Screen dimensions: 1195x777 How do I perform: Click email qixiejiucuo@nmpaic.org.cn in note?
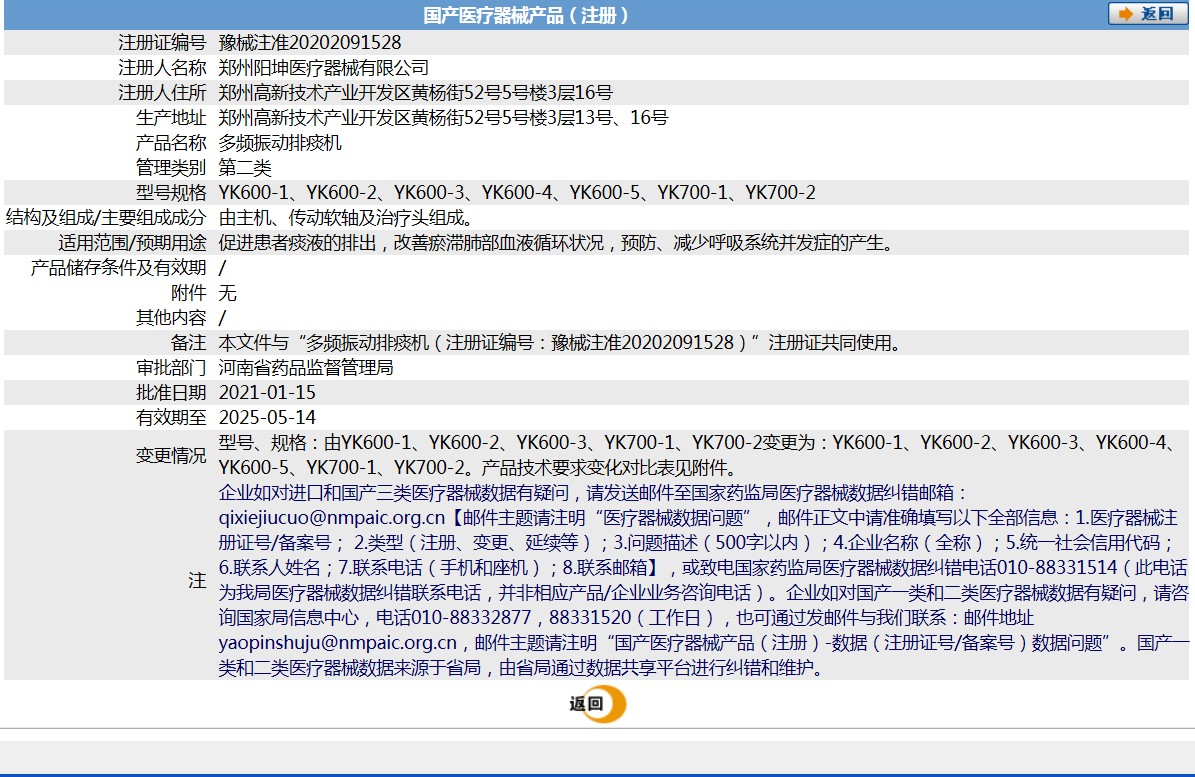332,518
